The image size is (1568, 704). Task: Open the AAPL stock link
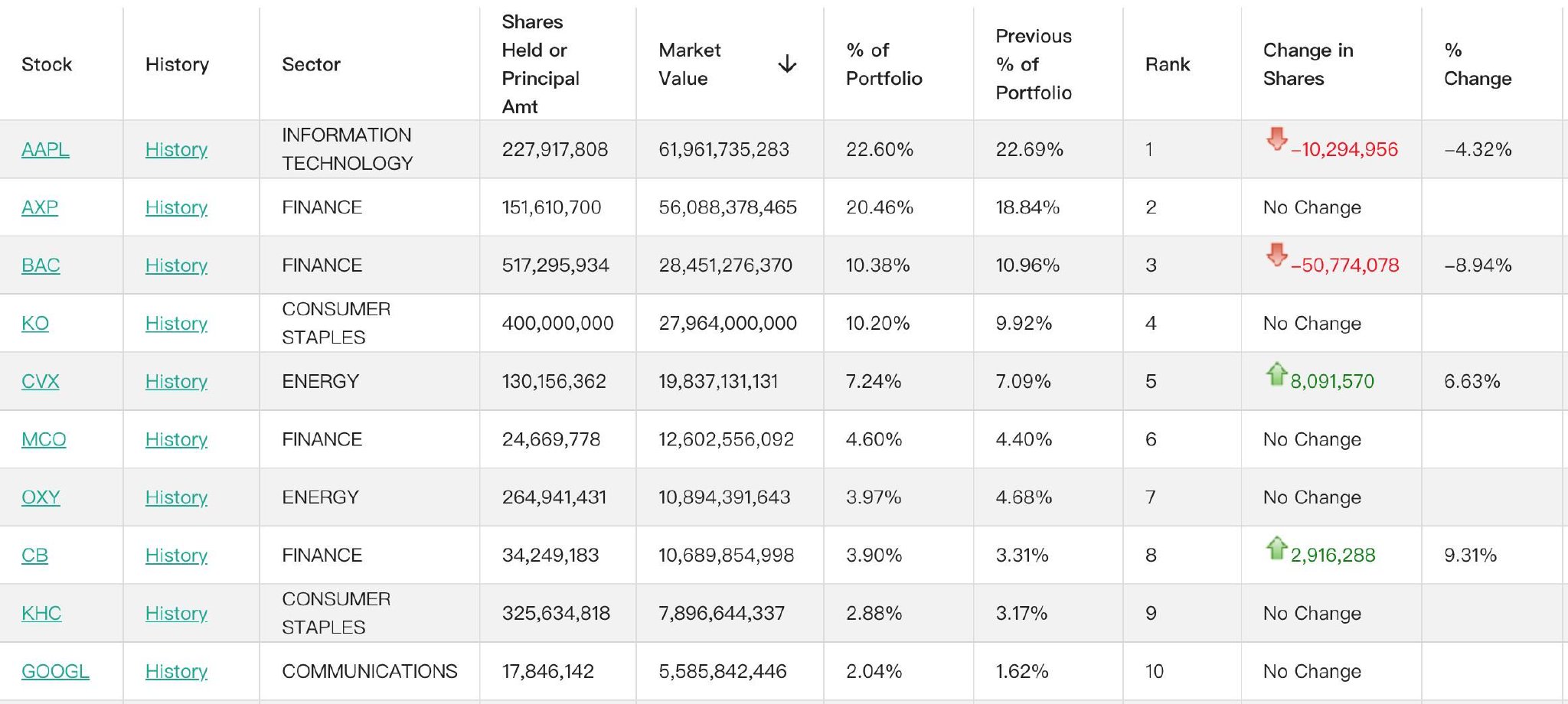45,149
